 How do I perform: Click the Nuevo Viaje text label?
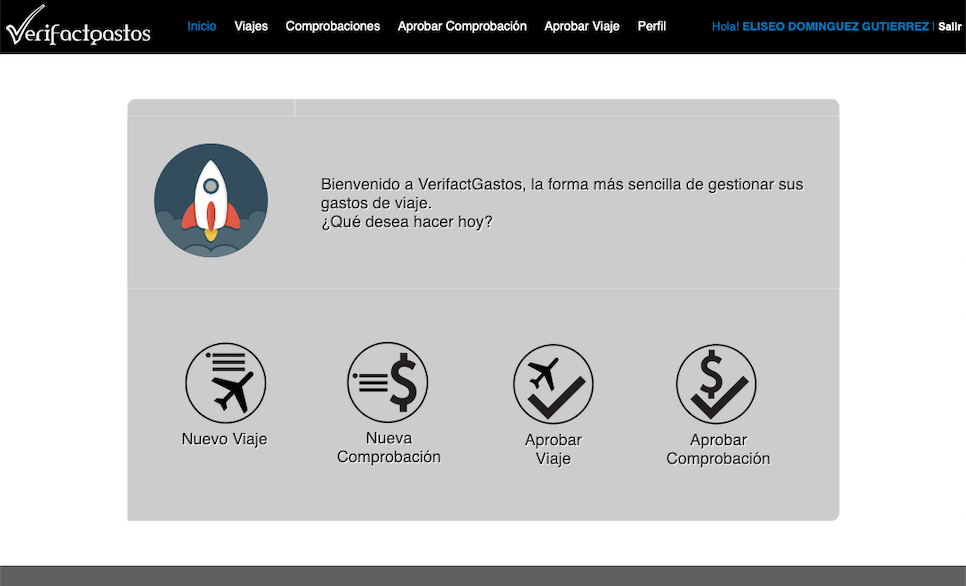pos(225,439)
